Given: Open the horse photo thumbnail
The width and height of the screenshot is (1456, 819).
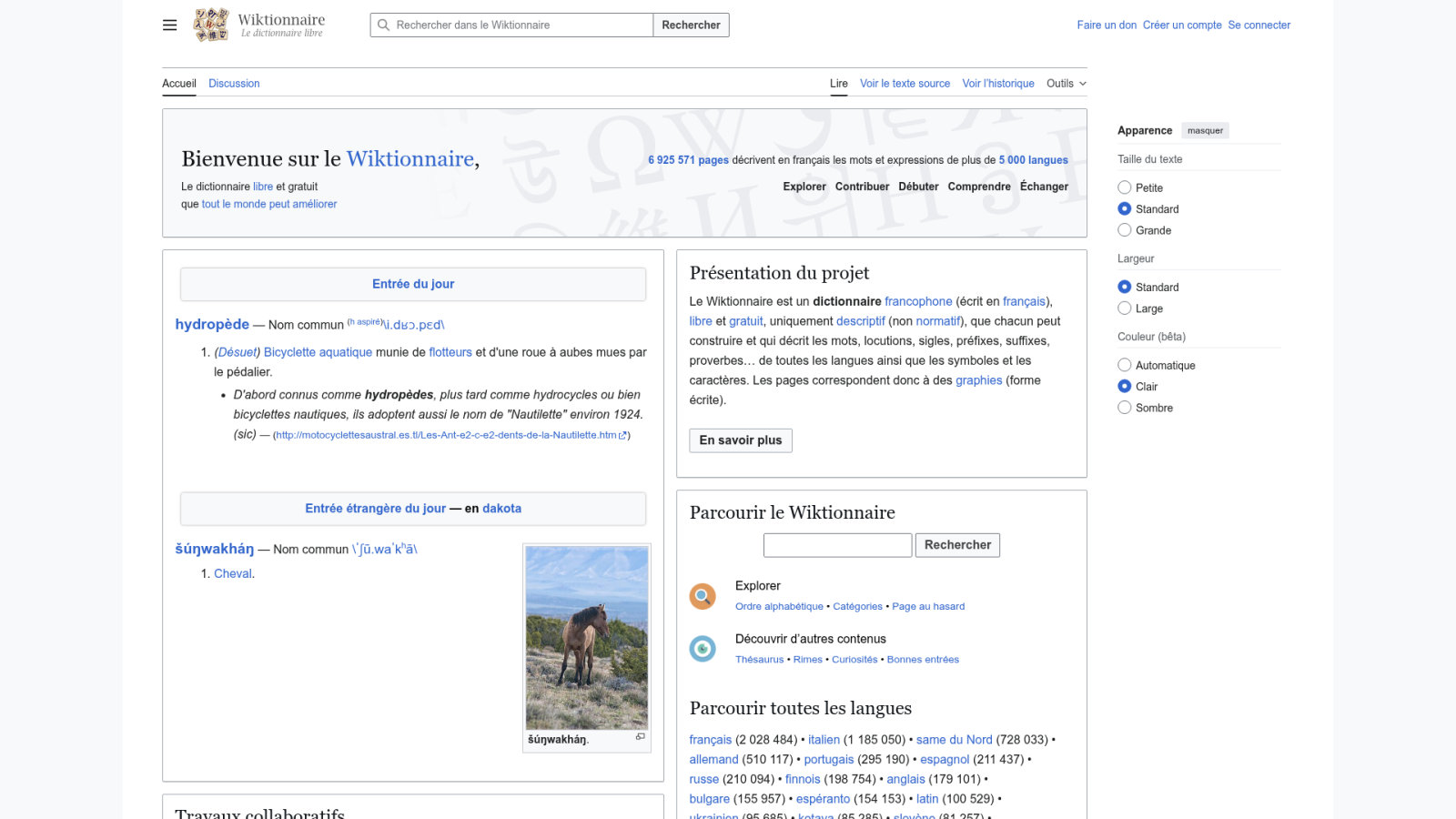Looking at the screenshot, I should [587, 637].
